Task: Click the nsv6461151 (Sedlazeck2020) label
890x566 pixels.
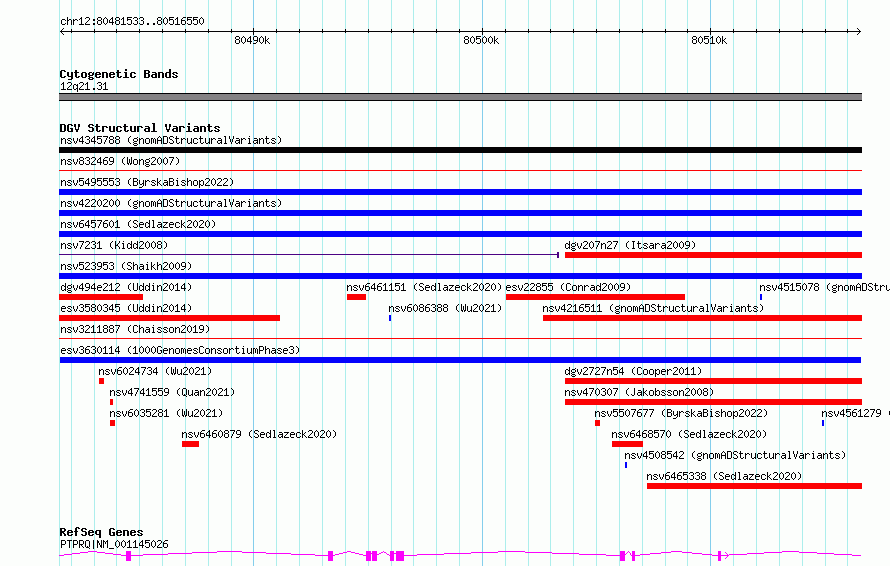Action: (425, 287)
